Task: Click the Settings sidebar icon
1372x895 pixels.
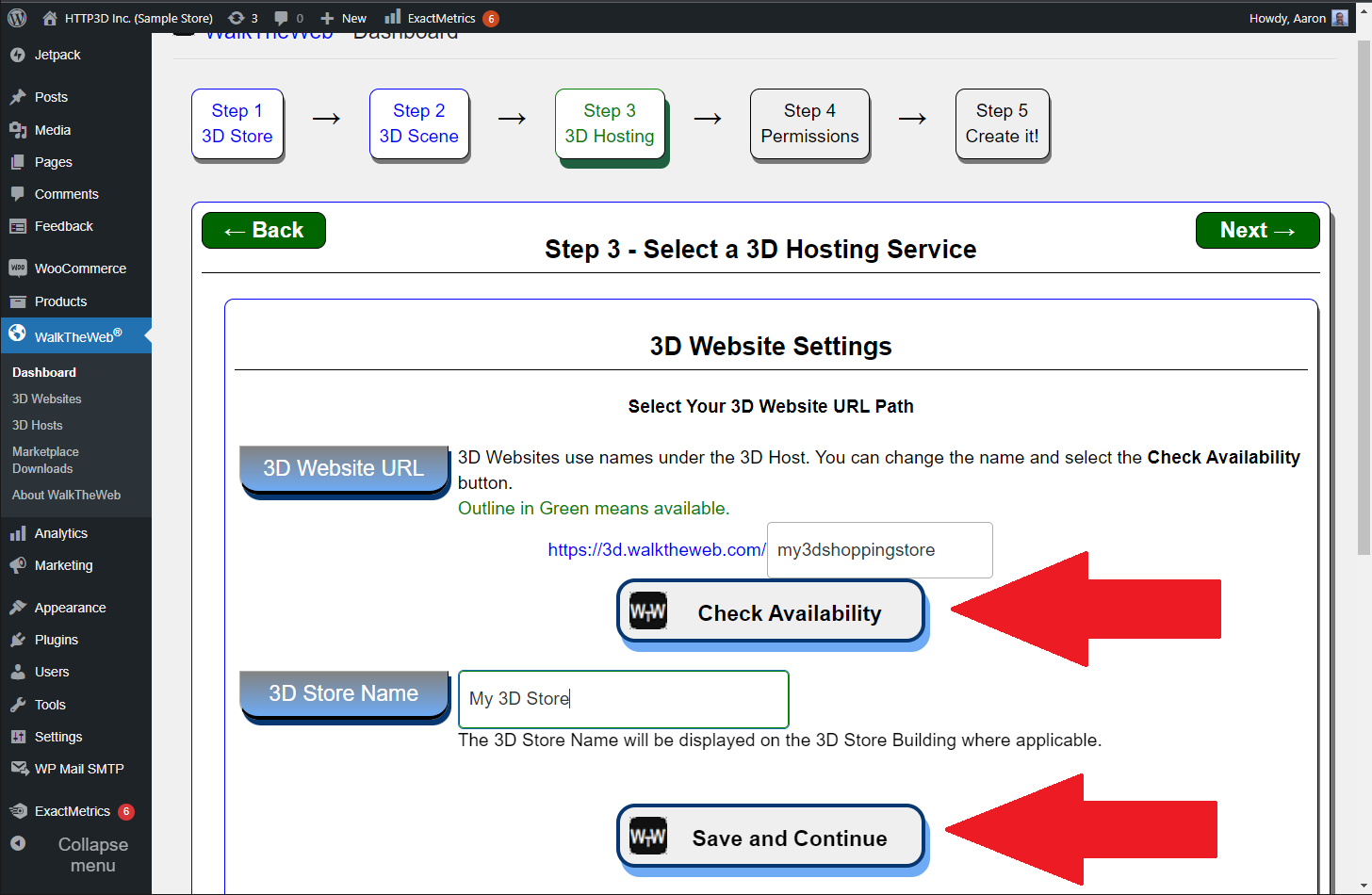Action: click(x=17, y=737)
